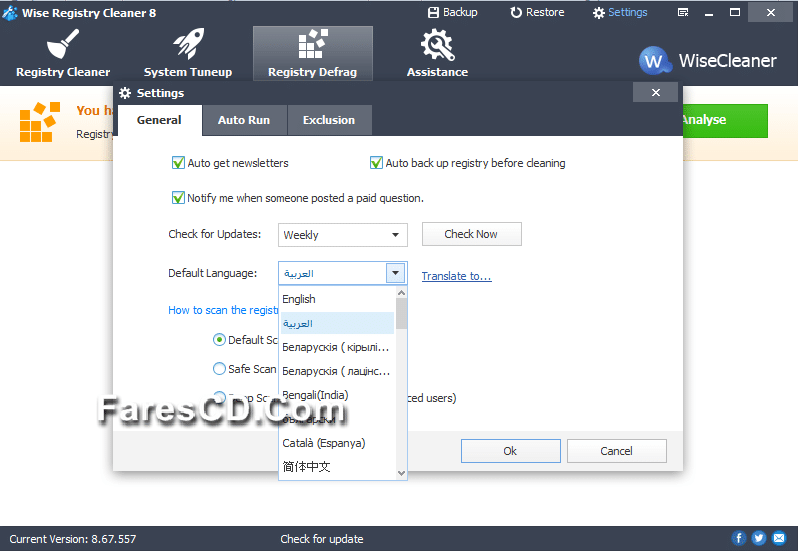798x551 pixels.
Task: Toggle Auto back up registry before cleaning
Action: pyautogui.click(x=376, y=163)
